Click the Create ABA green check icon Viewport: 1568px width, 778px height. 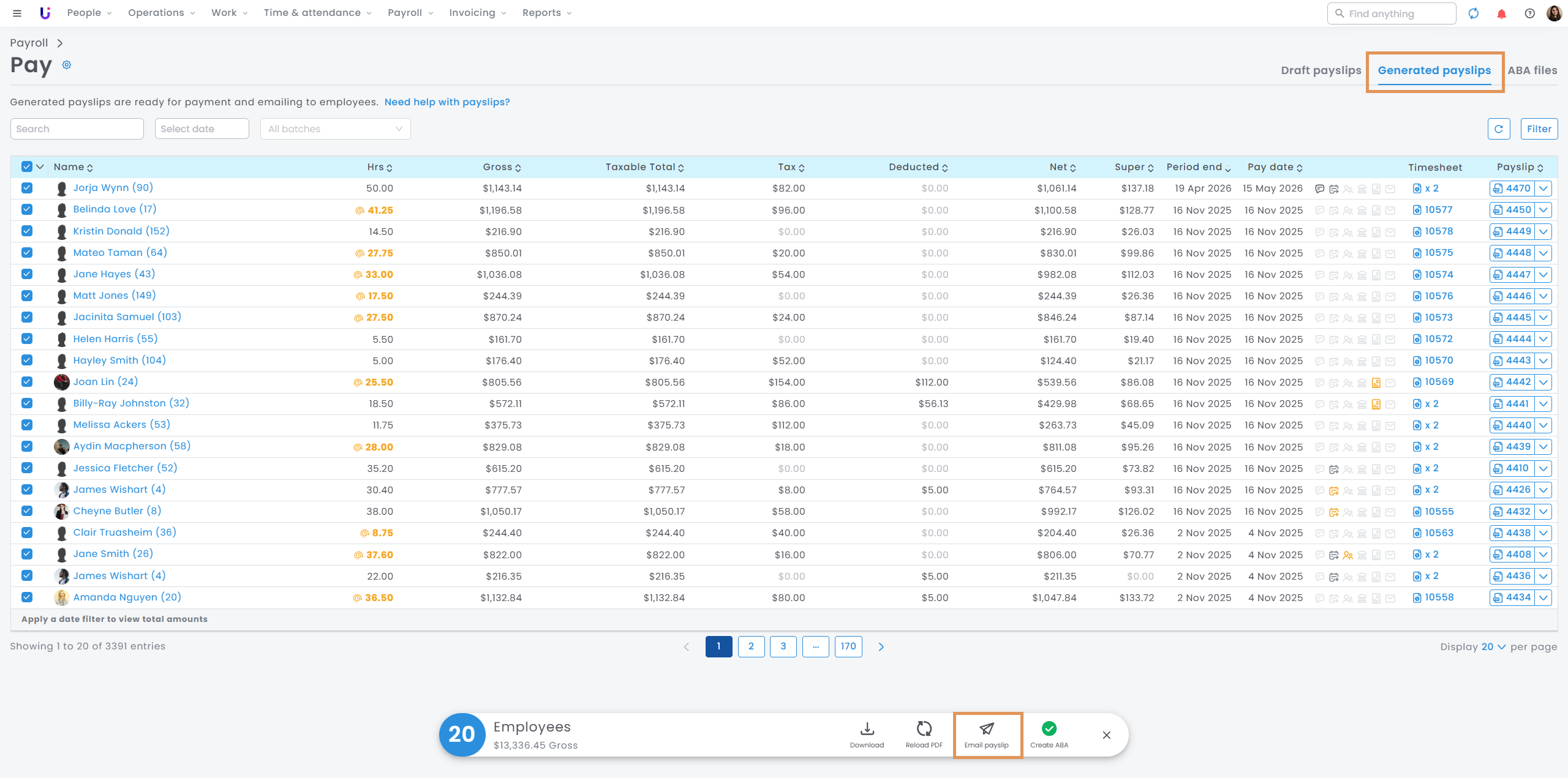(x=1049, y=728)
